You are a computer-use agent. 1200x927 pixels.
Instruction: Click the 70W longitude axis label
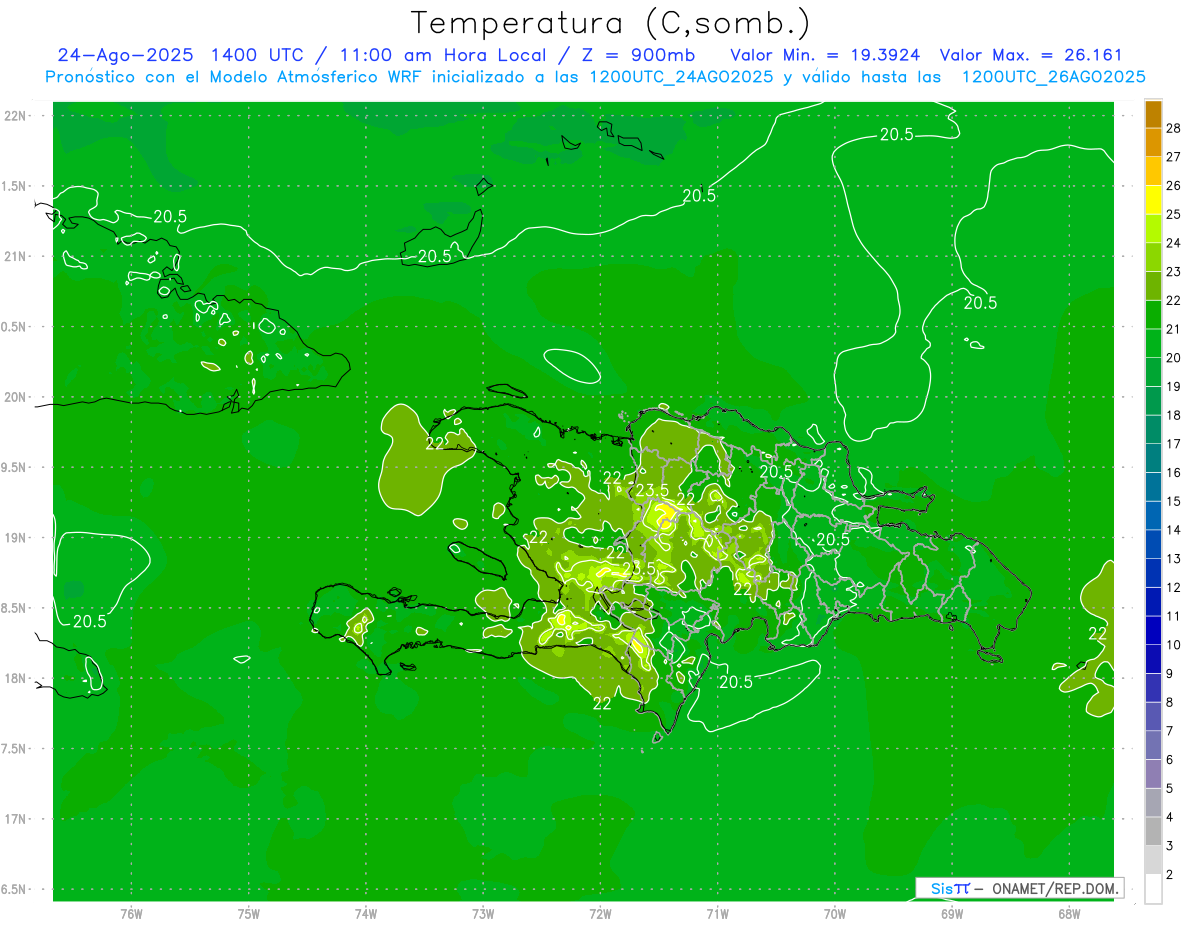click(x=835, y=913)
